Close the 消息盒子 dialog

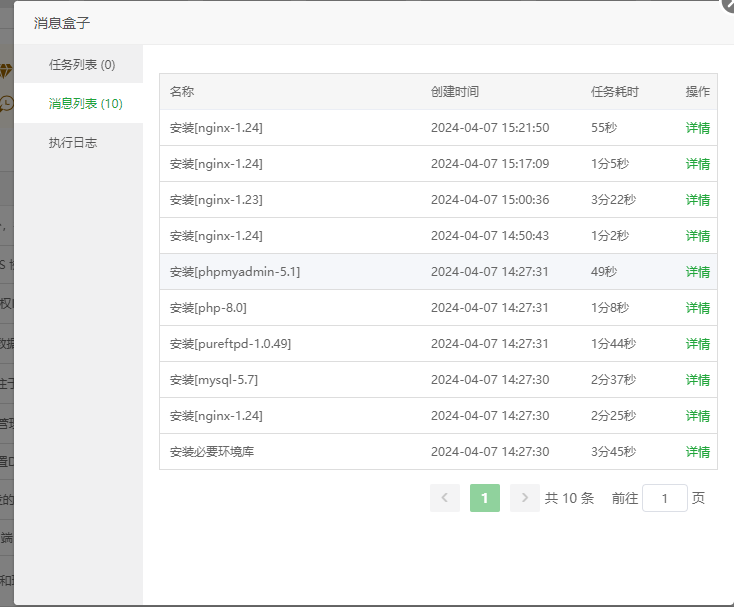coord(729,4)
